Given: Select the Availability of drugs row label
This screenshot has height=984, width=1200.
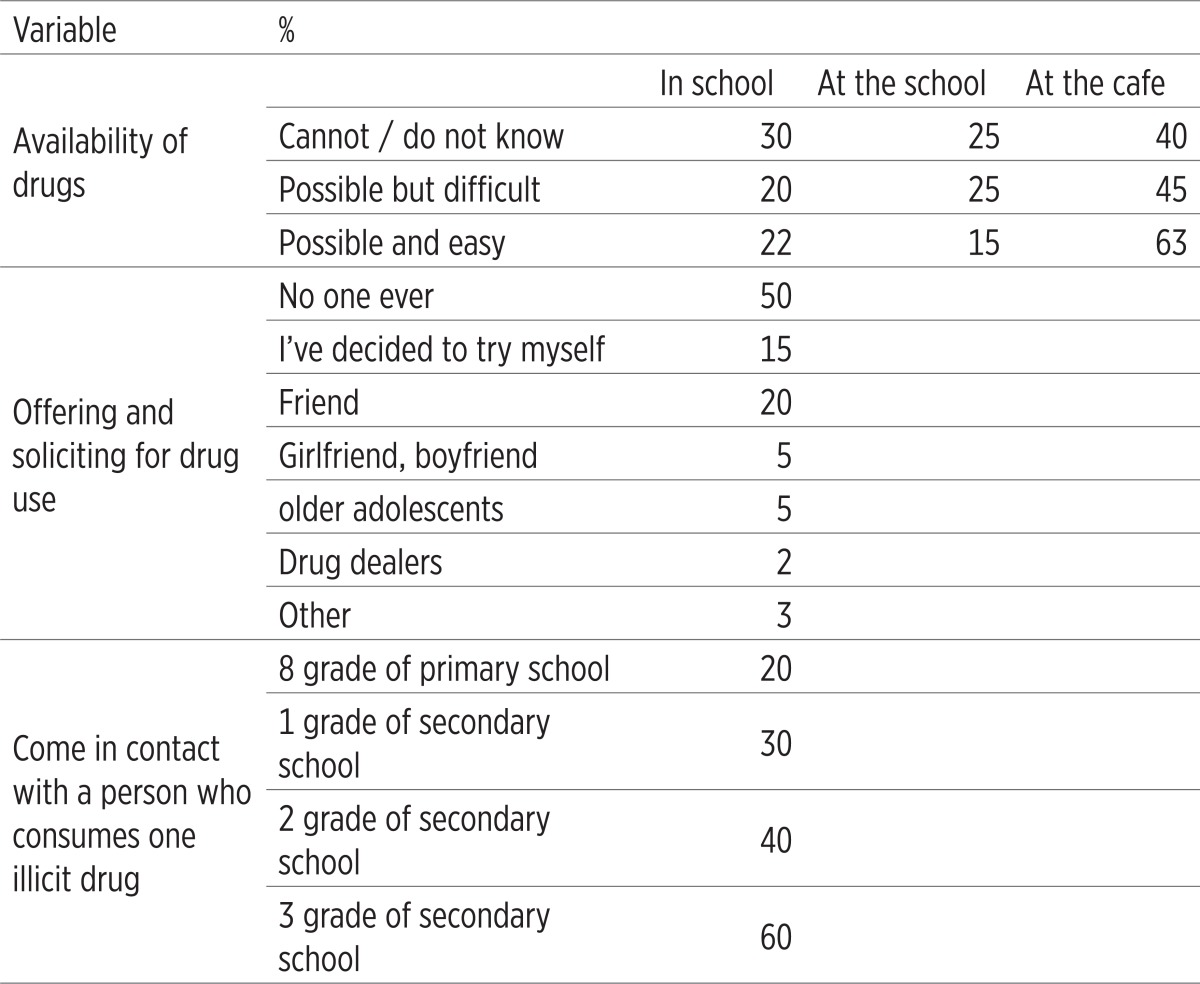Looking at the screenshot, I should tap(100, 163).
